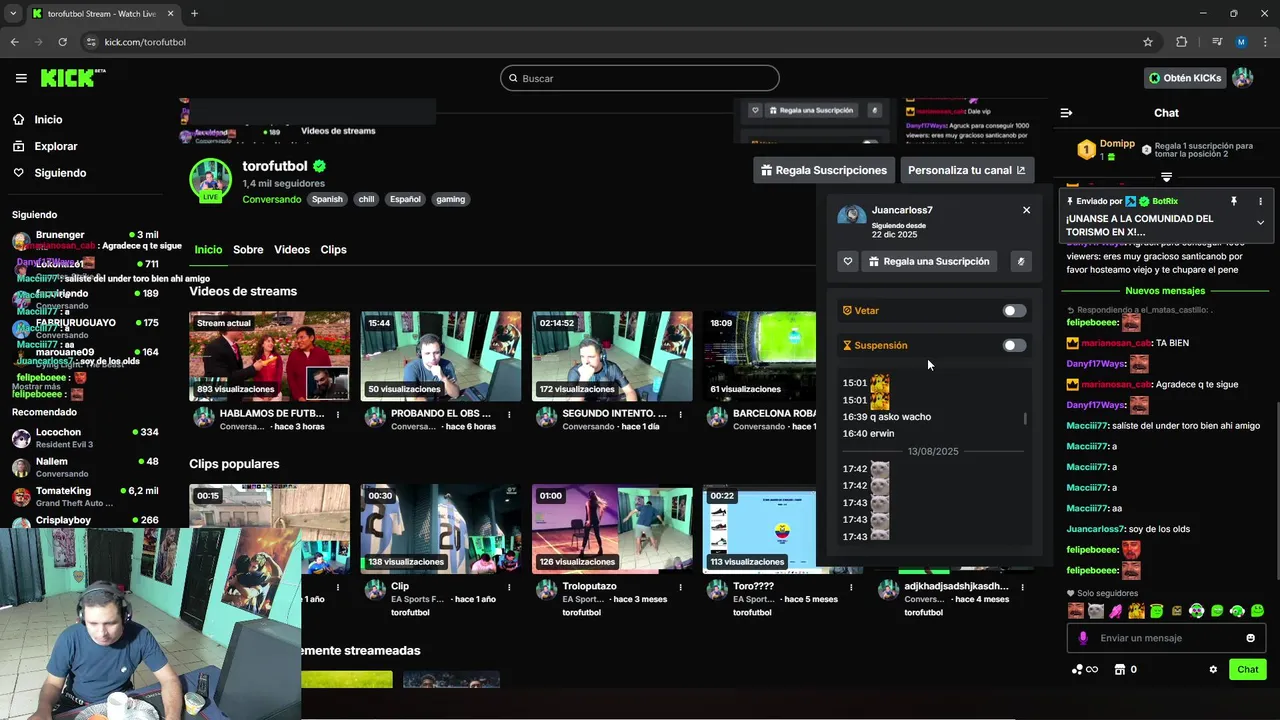
Task: Select the channel Inicio tab
Action: click(208, 250)
